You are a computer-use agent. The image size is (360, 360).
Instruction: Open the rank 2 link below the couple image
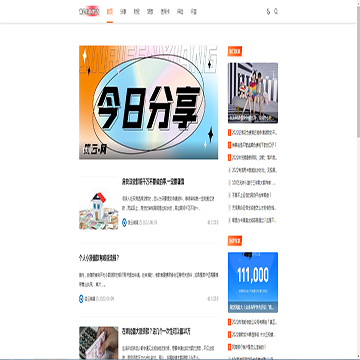click(x=253, y=145)
